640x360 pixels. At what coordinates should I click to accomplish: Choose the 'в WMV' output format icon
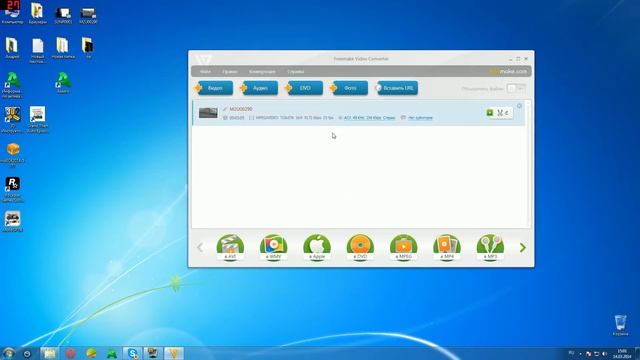pos(273,247)
